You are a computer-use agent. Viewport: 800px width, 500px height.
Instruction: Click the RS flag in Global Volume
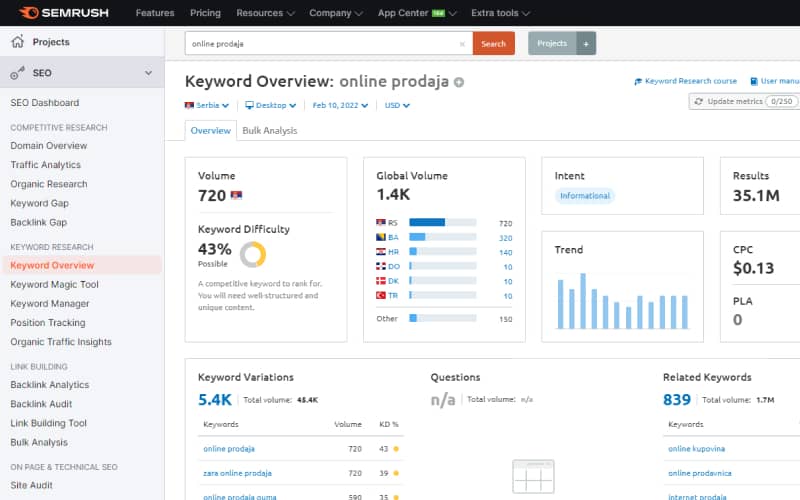381,222
